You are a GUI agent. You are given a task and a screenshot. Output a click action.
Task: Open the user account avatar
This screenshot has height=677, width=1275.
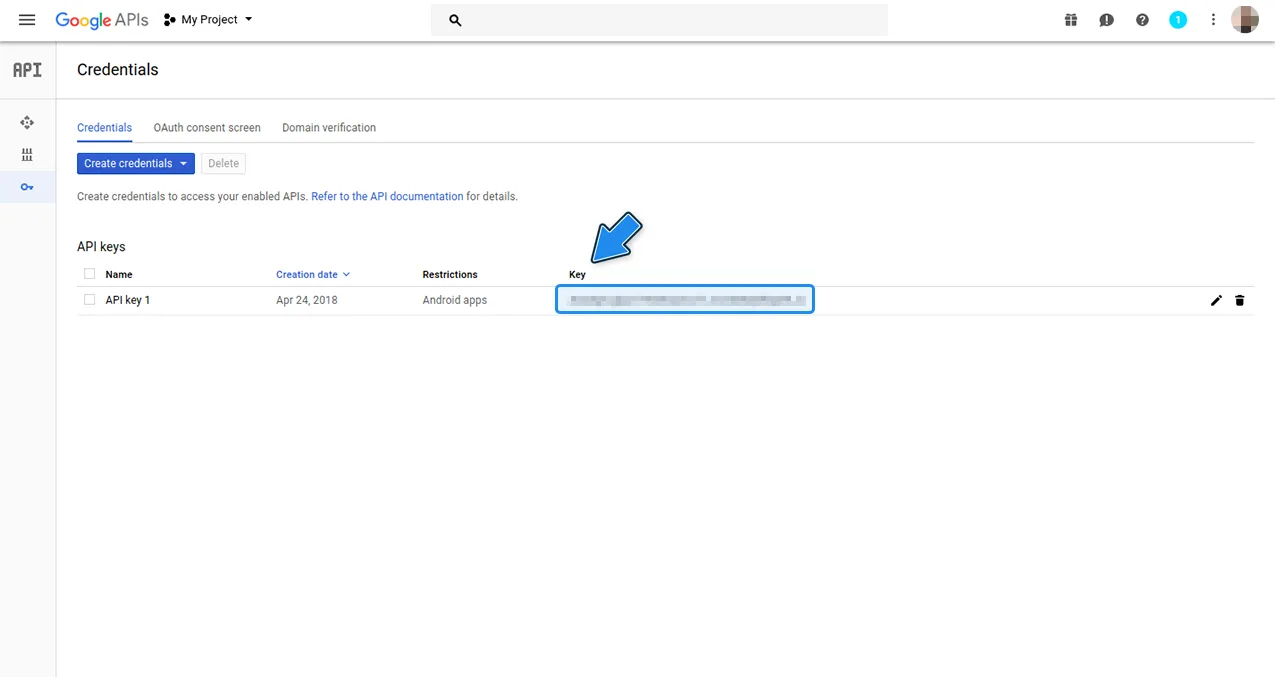point(1245,19)
